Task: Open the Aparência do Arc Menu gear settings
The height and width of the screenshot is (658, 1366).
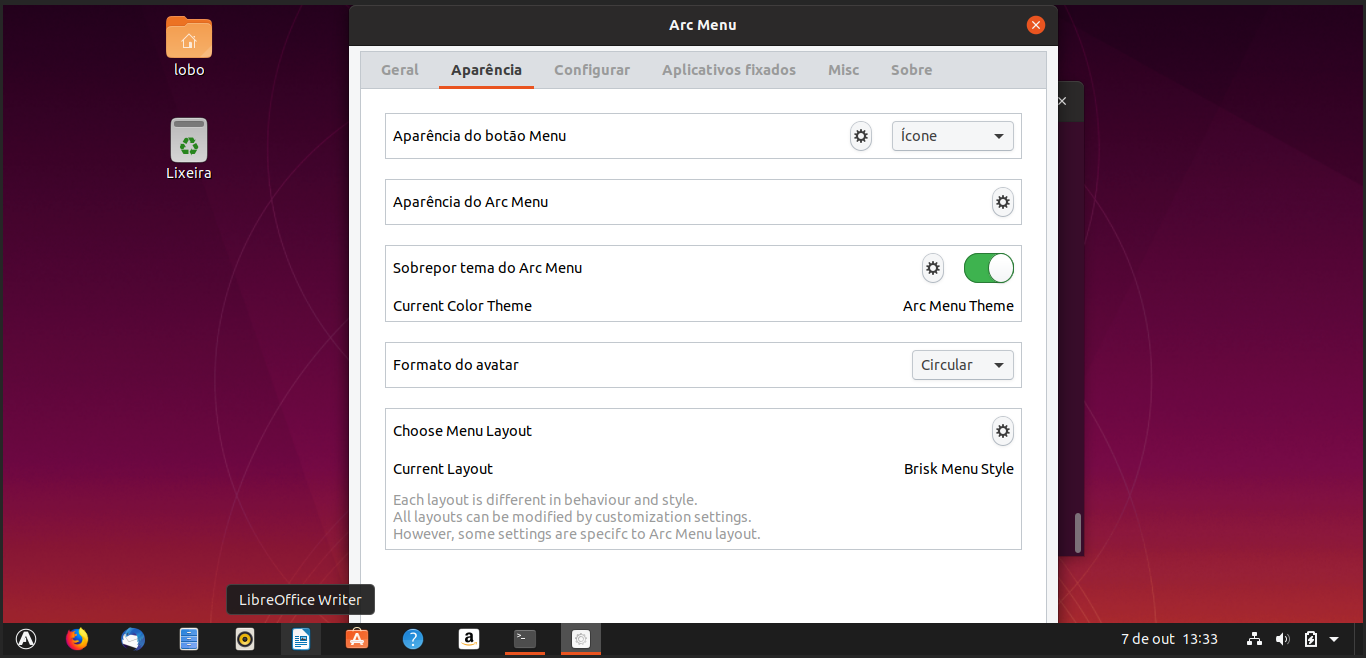Action: (1003, 202)
